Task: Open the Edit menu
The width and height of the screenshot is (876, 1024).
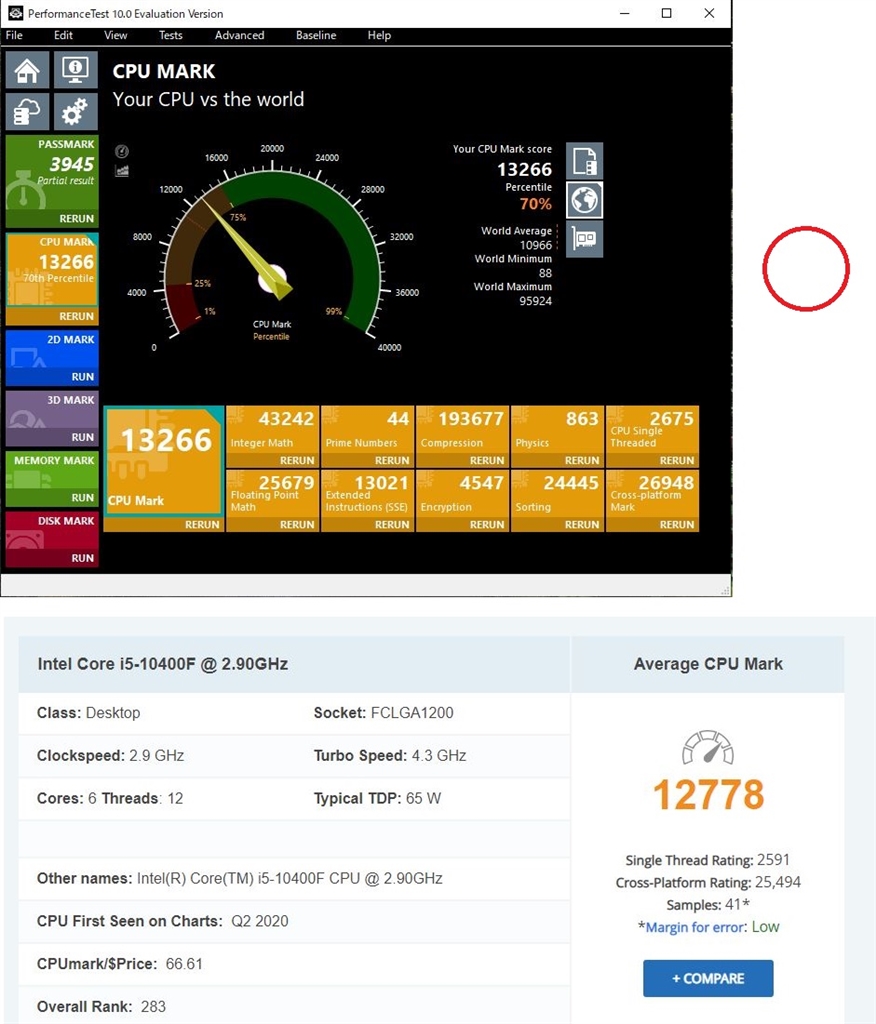Action: (x=63, y=35)
